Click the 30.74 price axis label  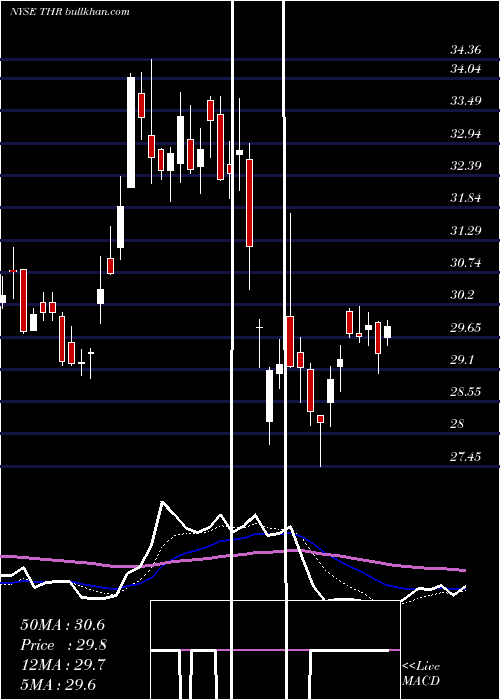(466, 262)
